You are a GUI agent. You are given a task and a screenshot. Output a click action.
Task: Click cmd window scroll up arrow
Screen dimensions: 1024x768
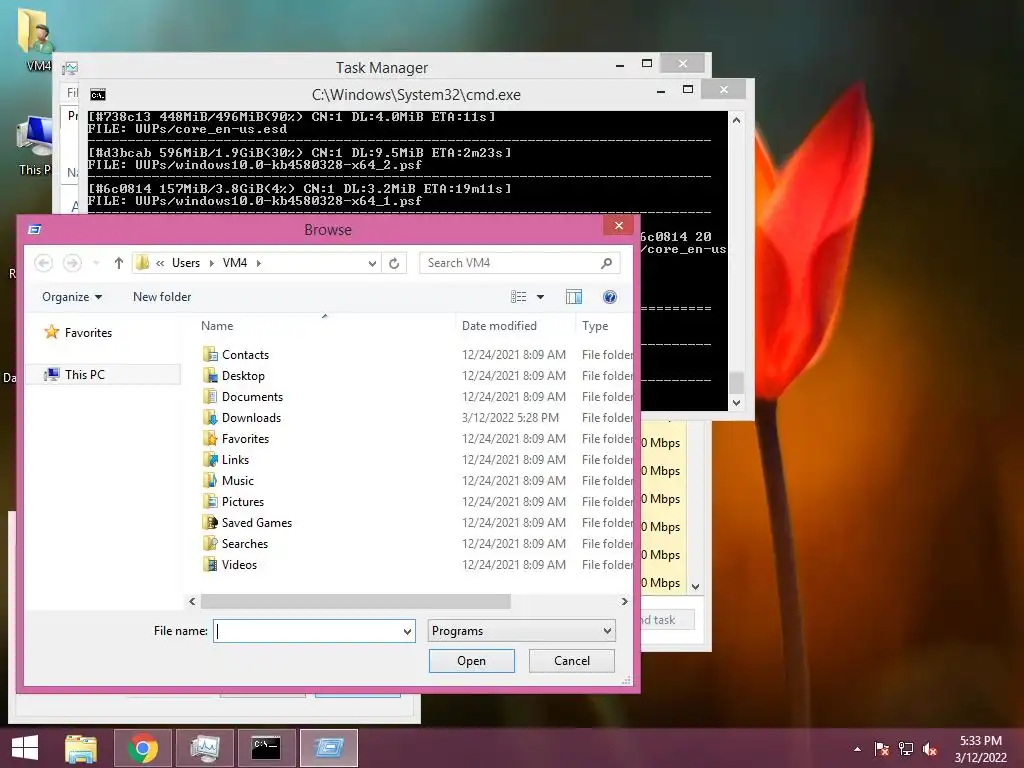(x=736, y=120)
